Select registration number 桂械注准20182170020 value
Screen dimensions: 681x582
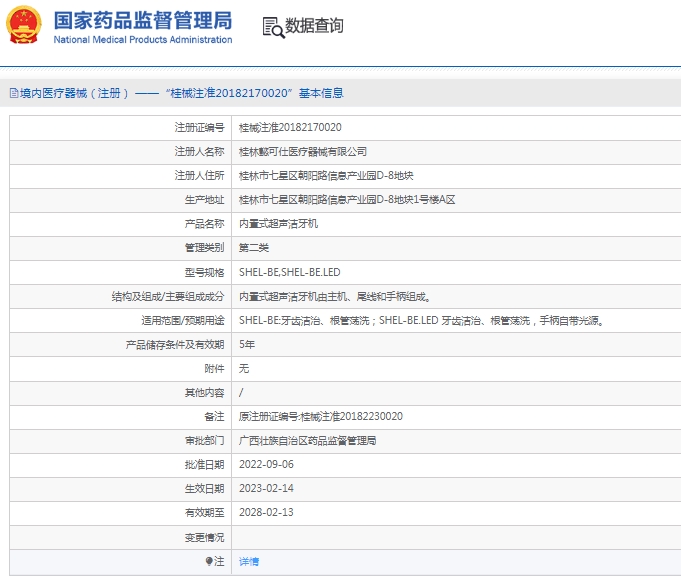tap(290, 127)
